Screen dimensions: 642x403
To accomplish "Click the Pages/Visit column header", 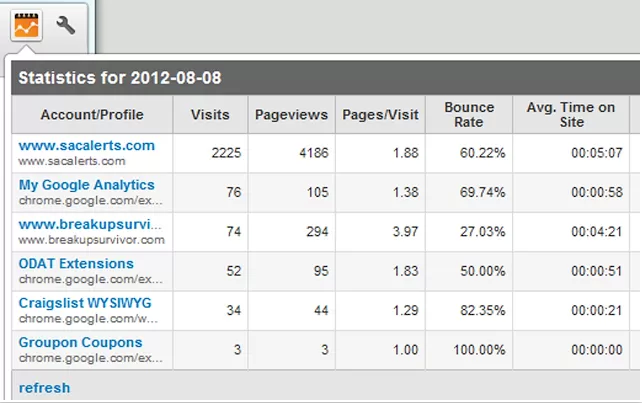I will [380, 115].
